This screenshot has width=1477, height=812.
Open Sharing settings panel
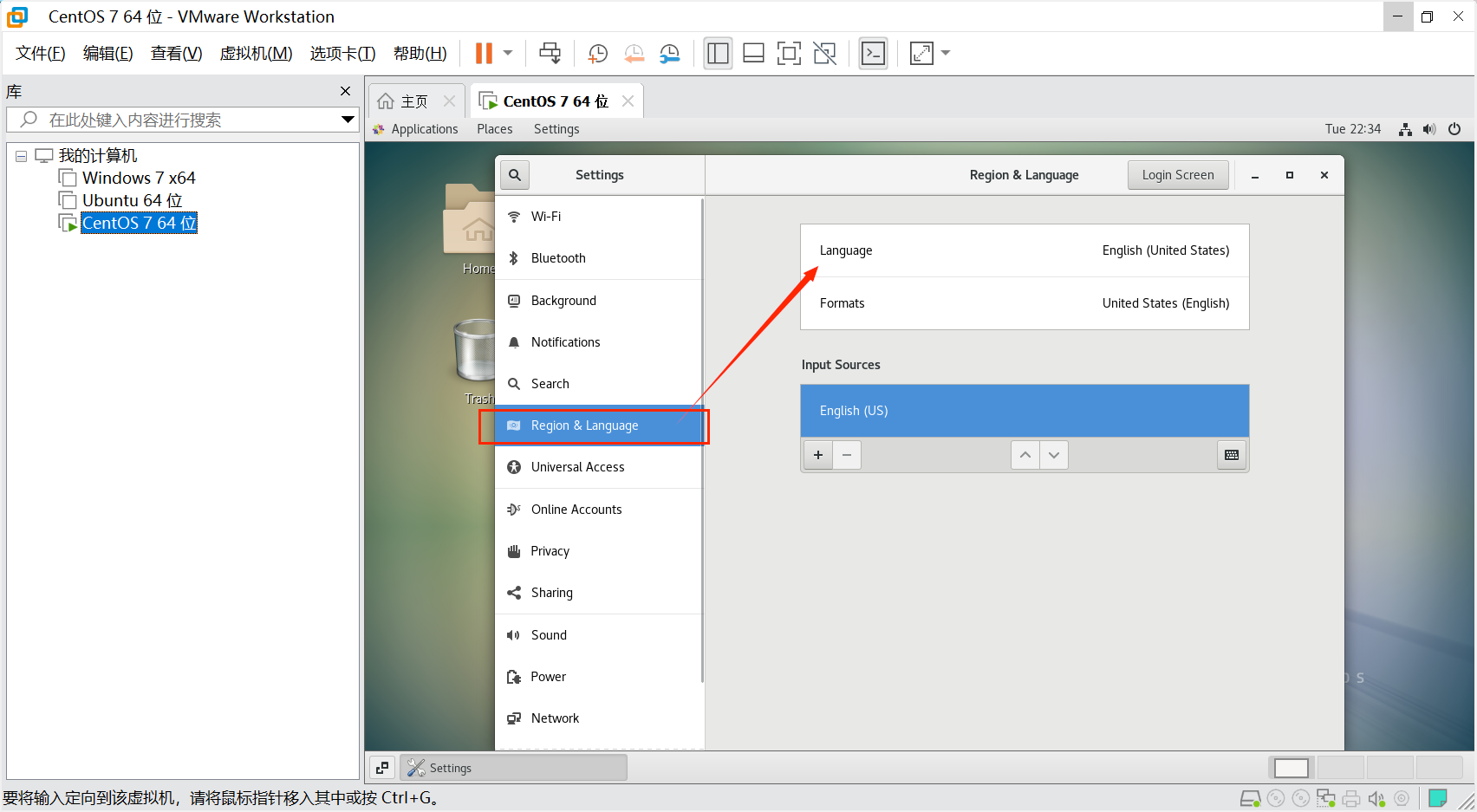point(598,593)
